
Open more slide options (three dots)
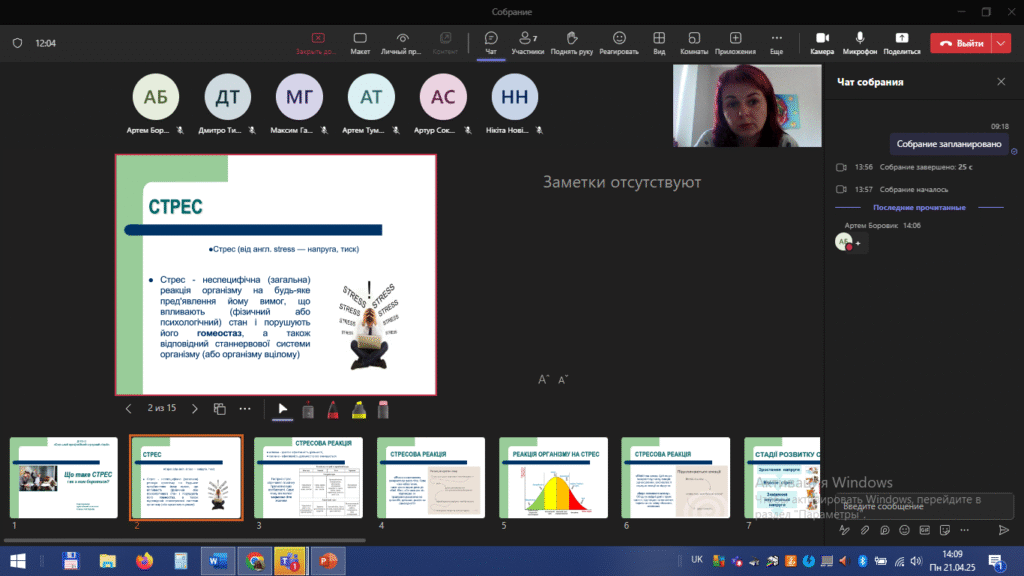click(245, 409)
